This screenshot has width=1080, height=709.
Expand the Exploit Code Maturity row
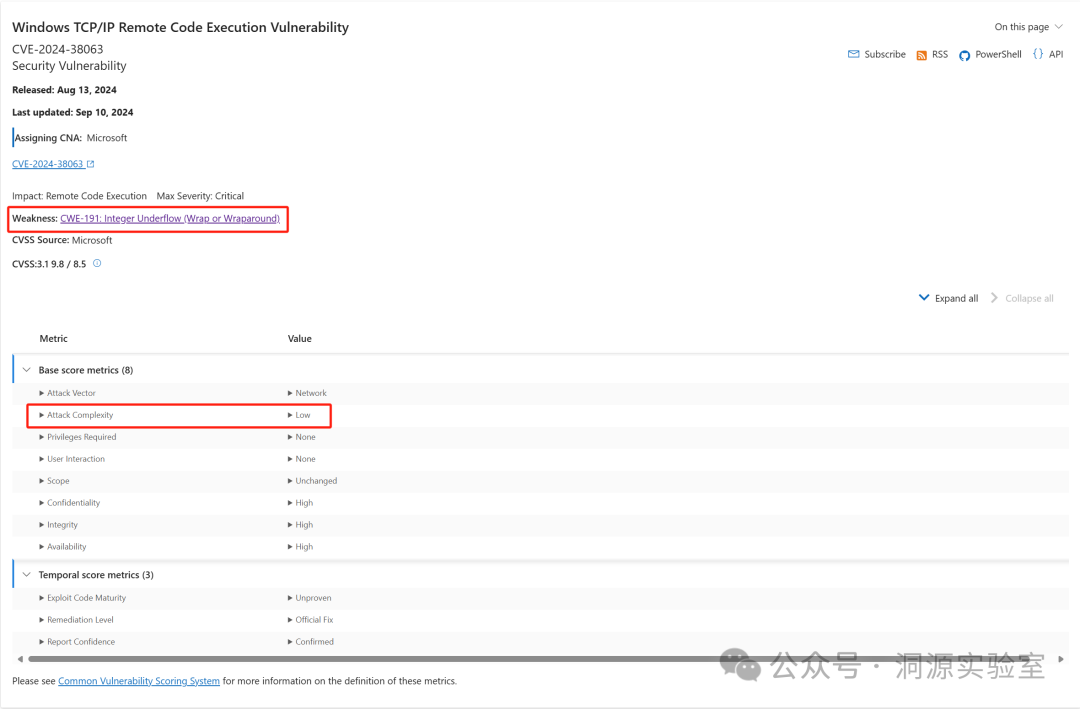click(42, 598)
